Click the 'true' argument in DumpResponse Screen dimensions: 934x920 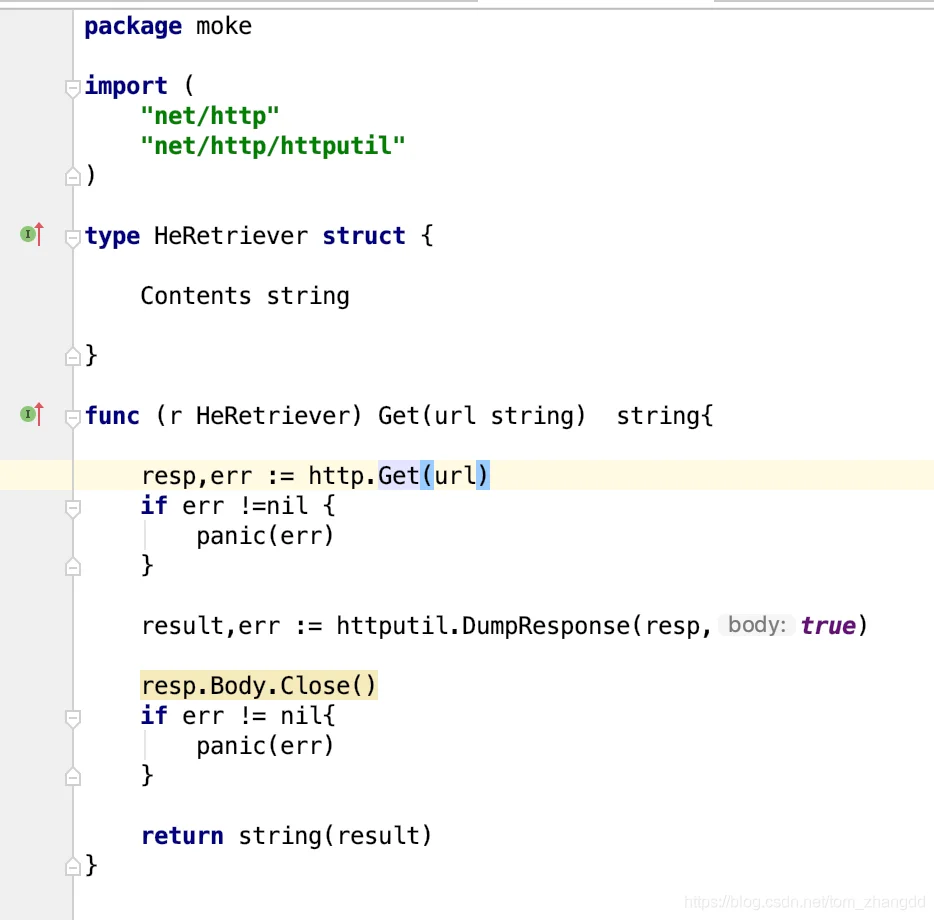pyautogui.click(x=828, y=626)
